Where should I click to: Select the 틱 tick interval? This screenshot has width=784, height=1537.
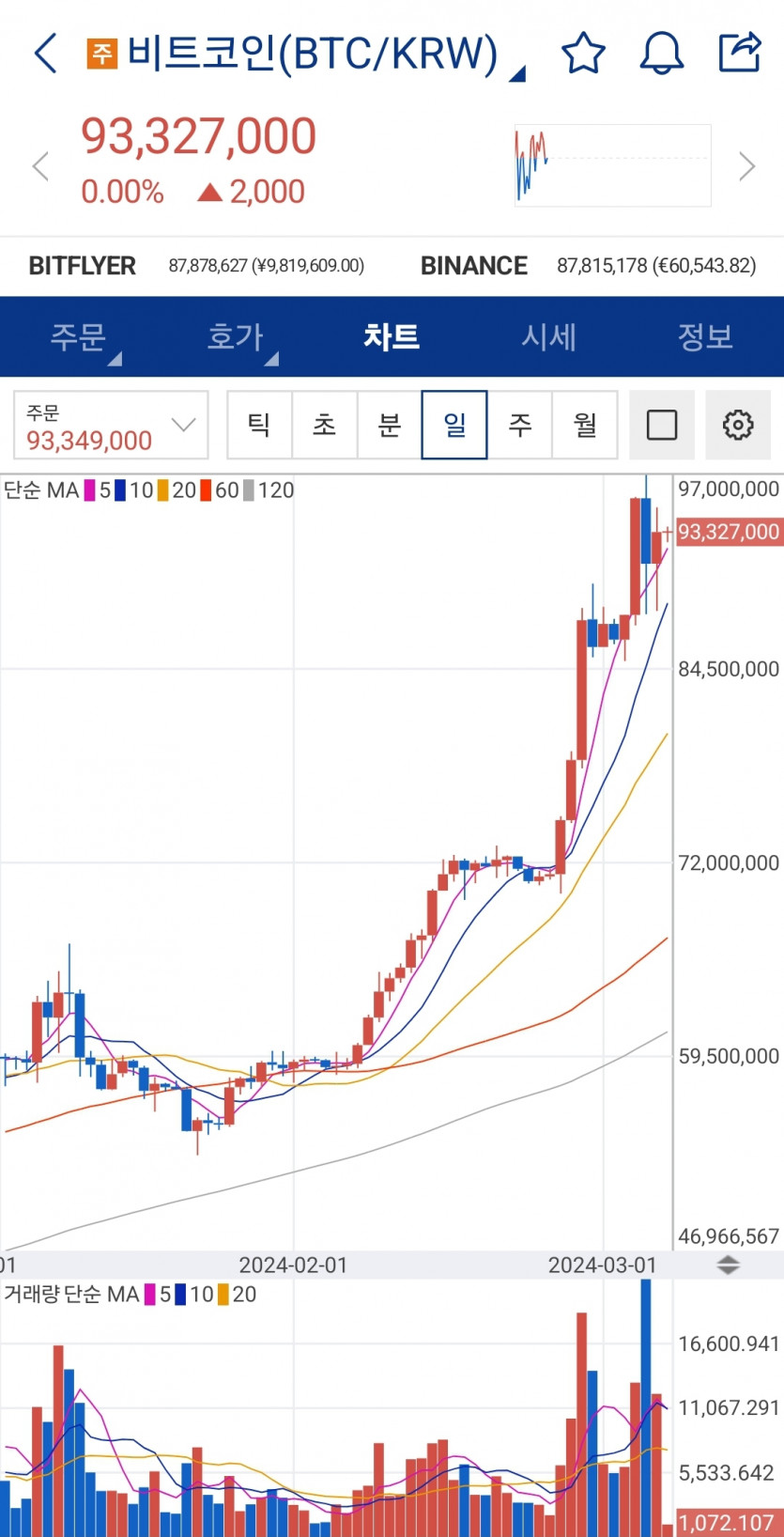point(260,425)
